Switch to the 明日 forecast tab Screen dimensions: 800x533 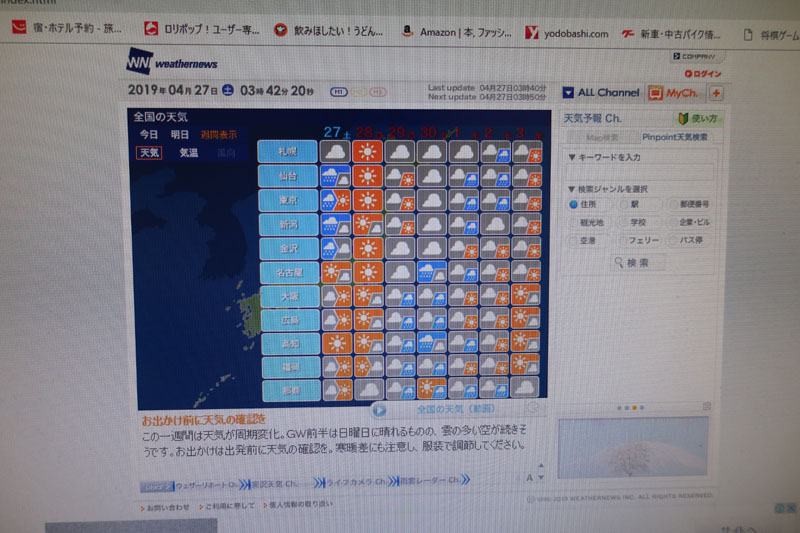point(180,134)
